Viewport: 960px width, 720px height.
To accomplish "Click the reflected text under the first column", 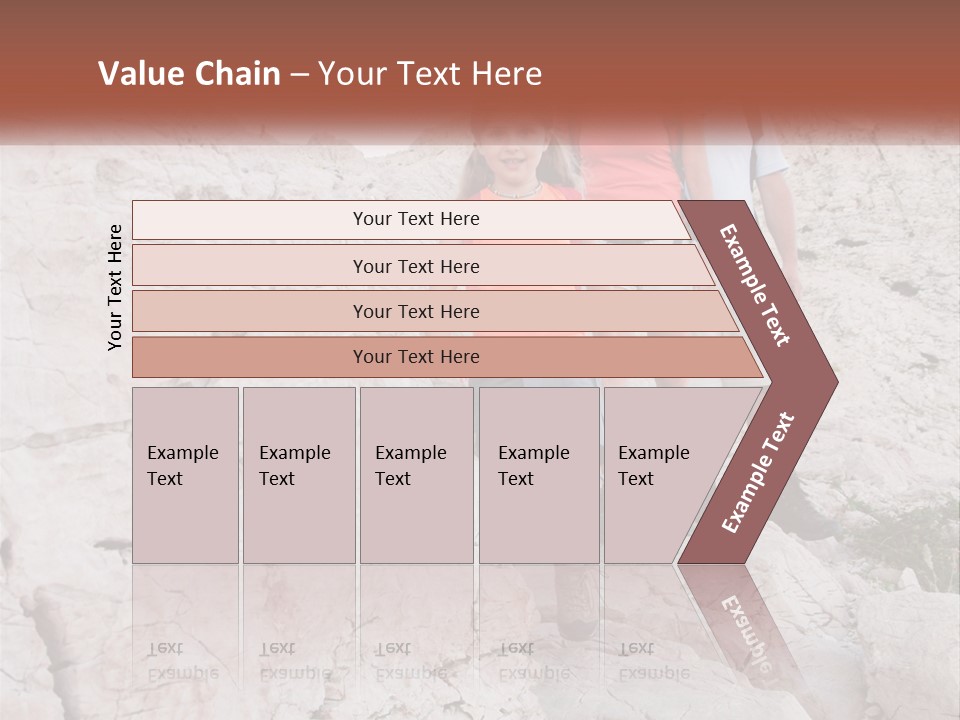I will point(182,661).
